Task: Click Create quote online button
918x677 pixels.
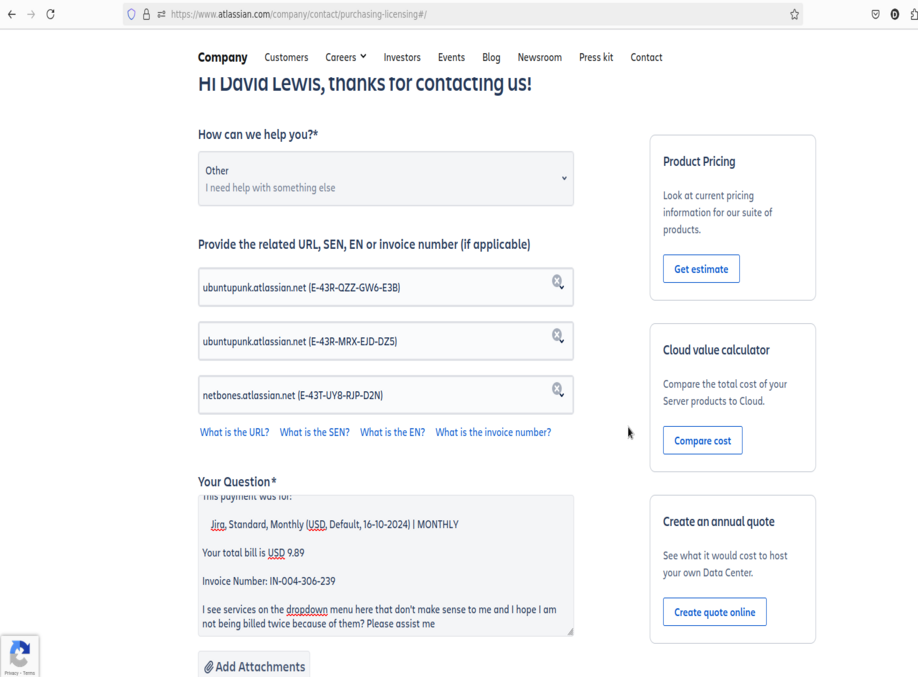Action: (x=715, y=612)
